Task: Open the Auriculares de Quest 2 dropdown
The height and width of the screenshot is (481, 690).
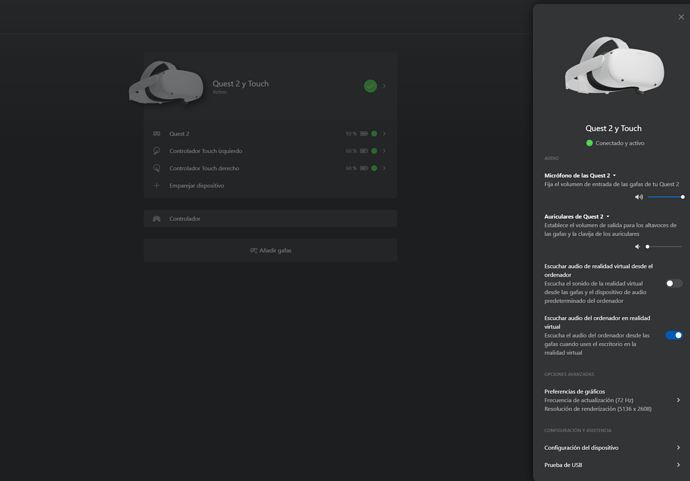Action: coord(577,217)
